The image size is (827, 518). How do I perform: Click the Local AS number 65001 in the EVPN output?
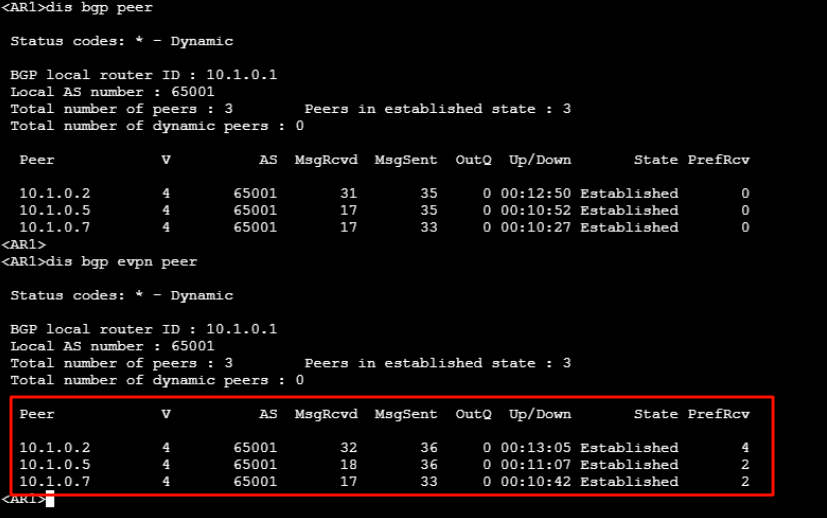193,346
